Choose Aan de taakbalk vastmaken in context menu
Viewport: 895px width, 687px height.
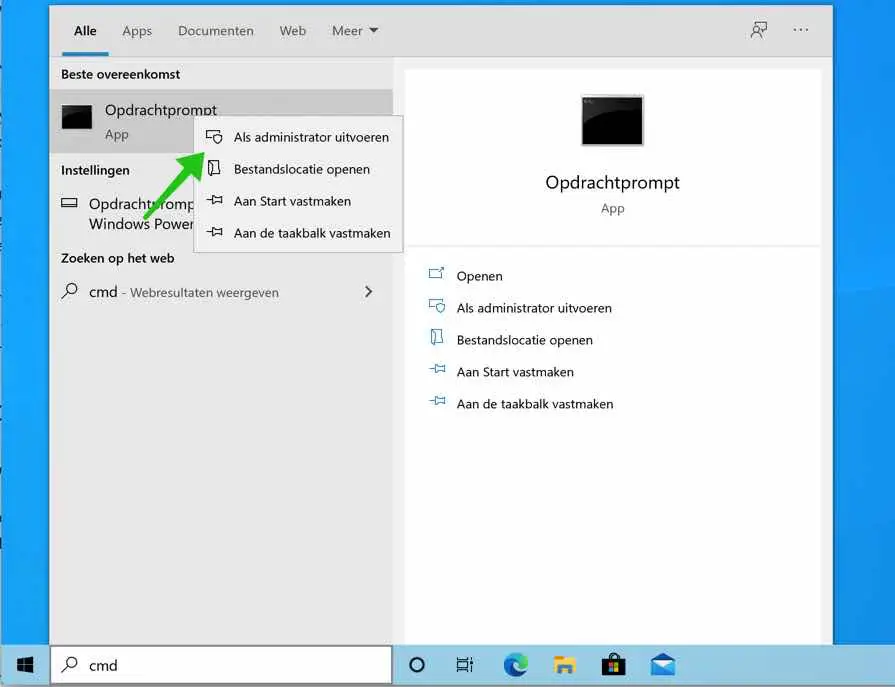[298, 233]
